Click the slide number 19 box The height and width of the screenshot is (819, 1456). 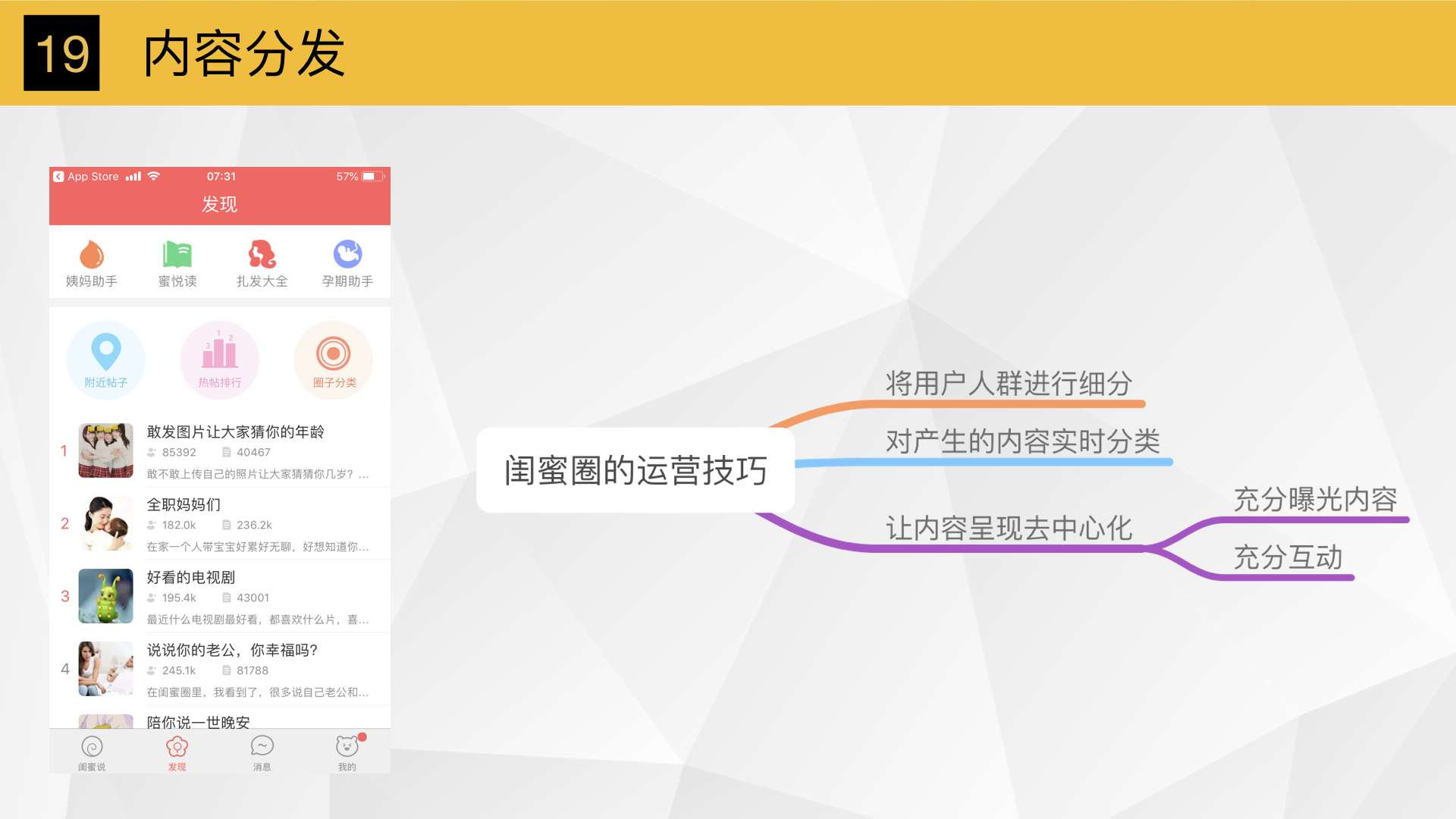61,53
